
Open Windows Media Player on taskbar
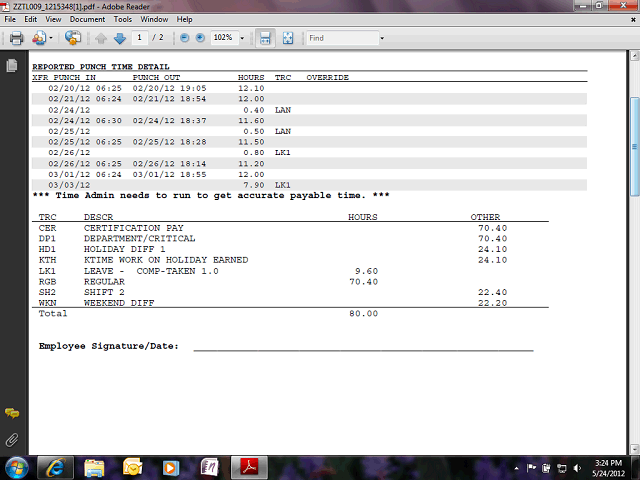point(171,468)
